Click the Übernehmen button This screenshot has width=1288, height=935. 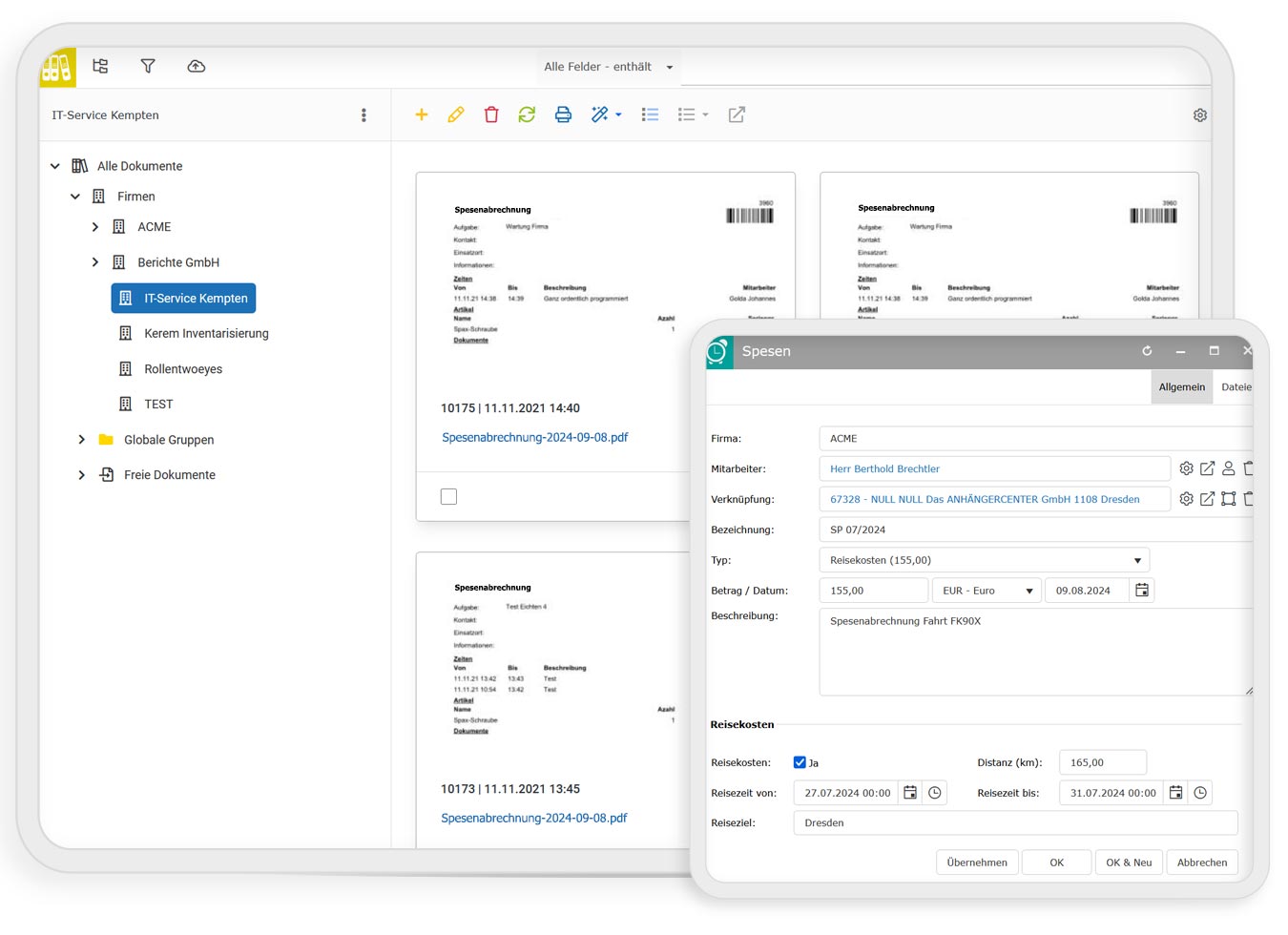click(x=977, y=862)
